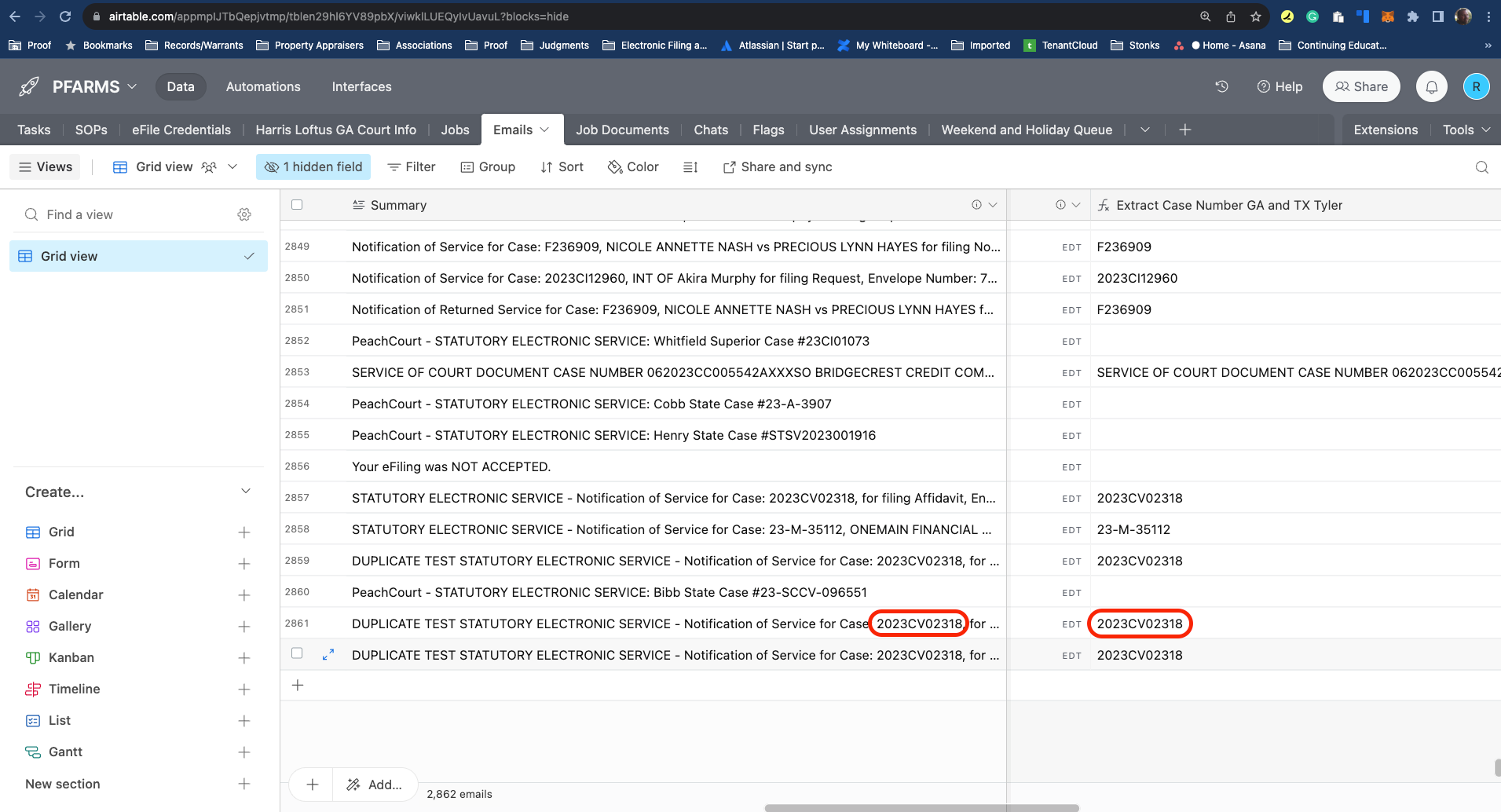Open the Color options button

pos(633,167)
